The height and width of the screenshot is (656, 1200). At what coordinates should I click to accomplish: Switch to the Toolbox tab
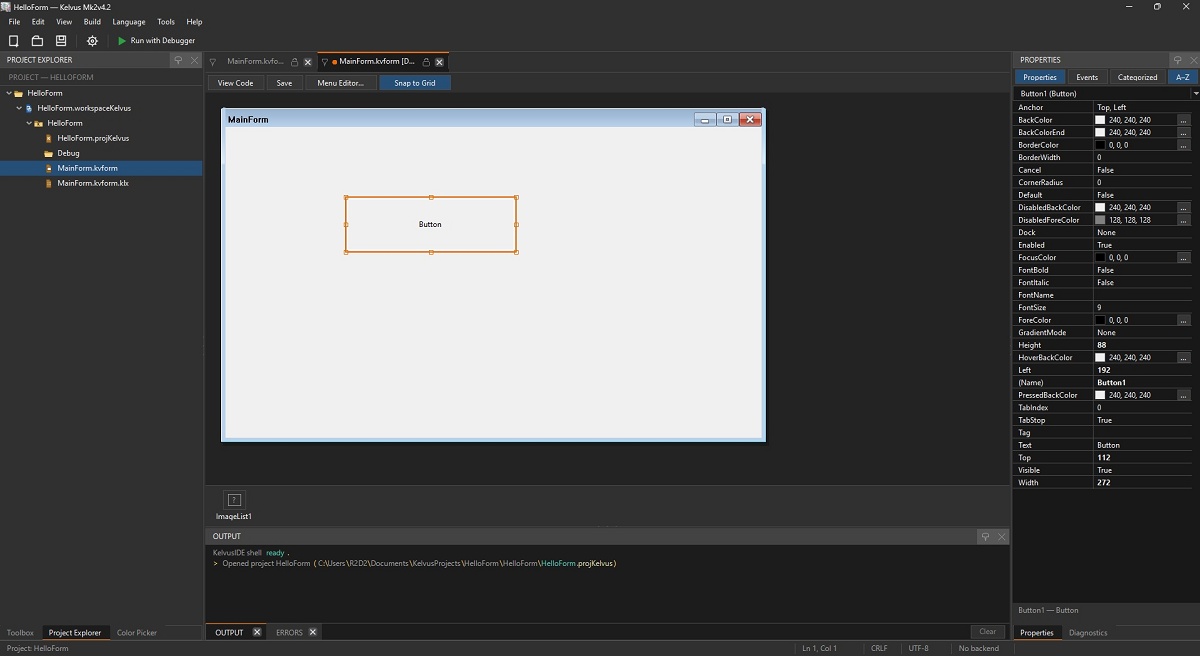20,632
